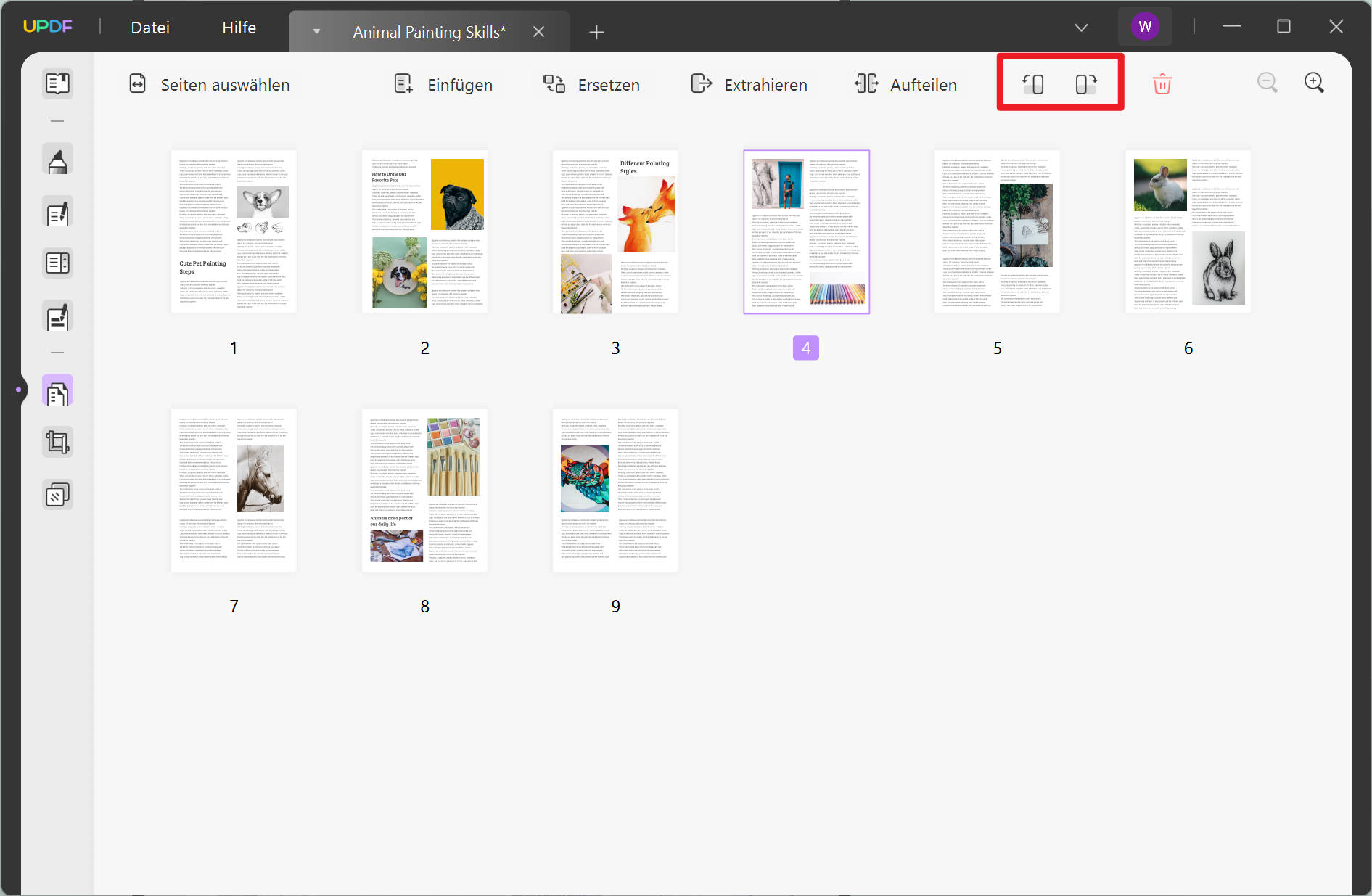Image resolution: width=1372 pixels, height=896 pixels.
Task: Open the Crop Pages tool
Action: coord(57,440)
